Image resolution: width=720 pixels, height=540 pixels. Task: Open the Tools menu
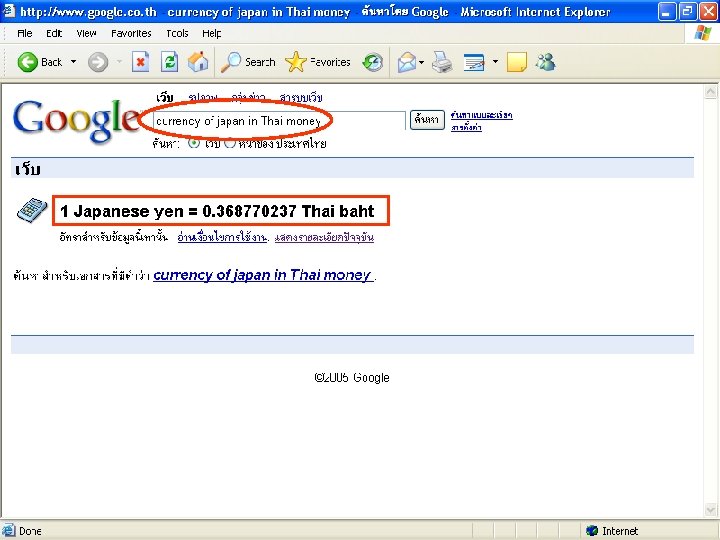177,34
